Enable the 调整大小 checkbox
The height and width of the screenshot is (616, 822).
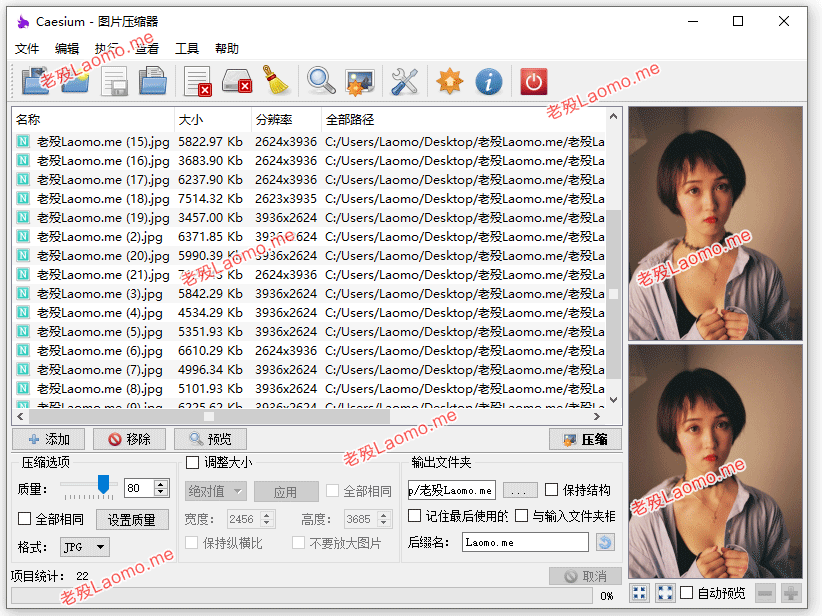(x=192, y=462)
